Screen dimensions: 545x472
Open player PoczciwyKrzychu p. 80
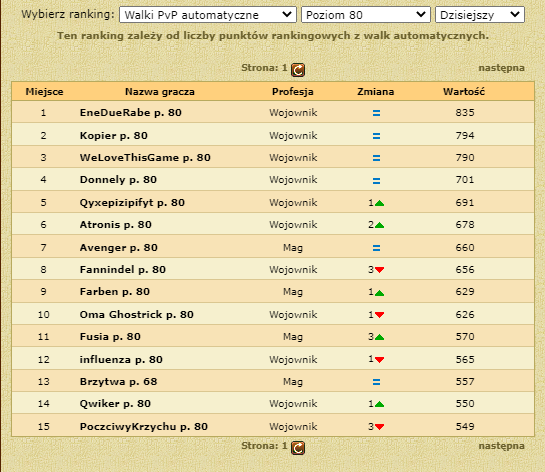tap(144, 426)
